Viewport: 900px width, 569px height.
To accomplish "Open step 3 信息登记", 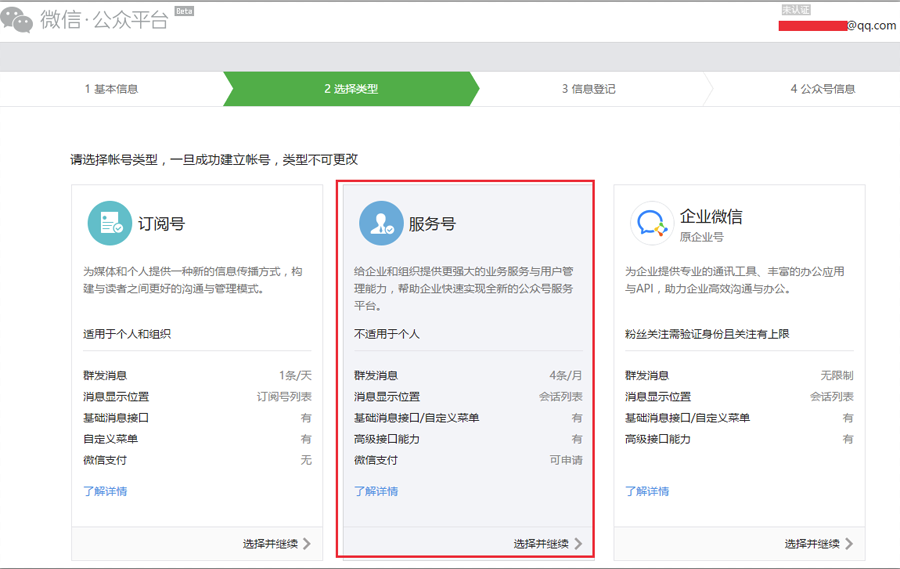I will 589,89.
